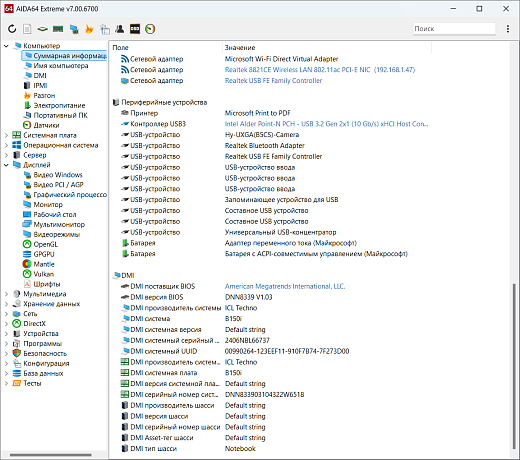Expand the Мультимедиа tree node
The image size is (520, 460).
(x=6, y=294)
